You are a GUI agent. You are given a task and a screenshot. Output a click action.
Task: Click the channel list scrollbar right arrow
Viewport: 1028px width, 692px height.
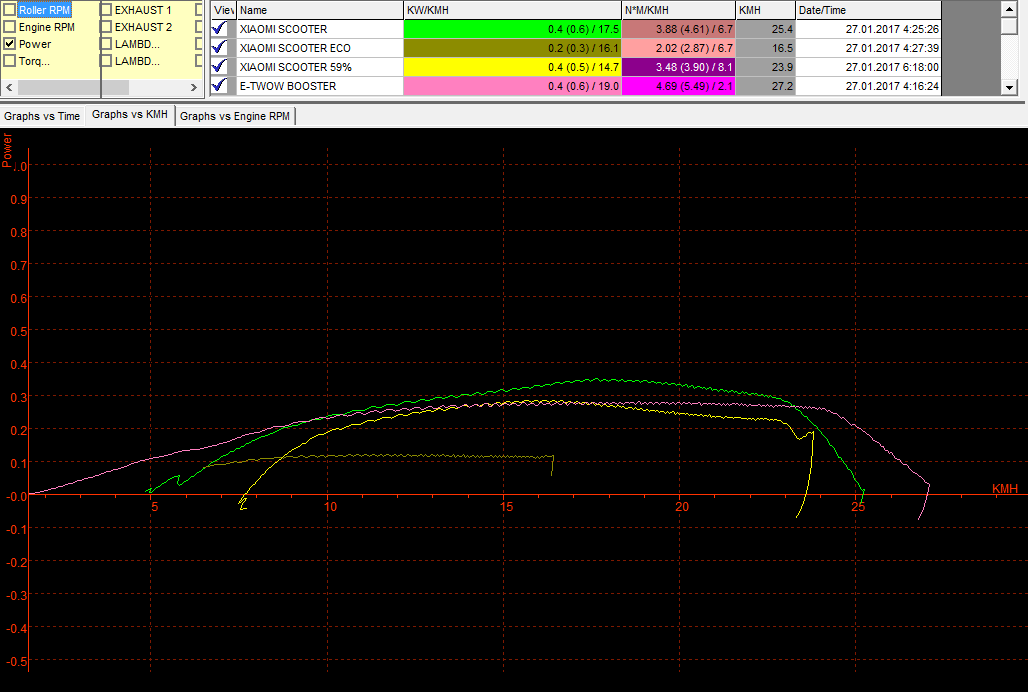(x=193, y=87)
